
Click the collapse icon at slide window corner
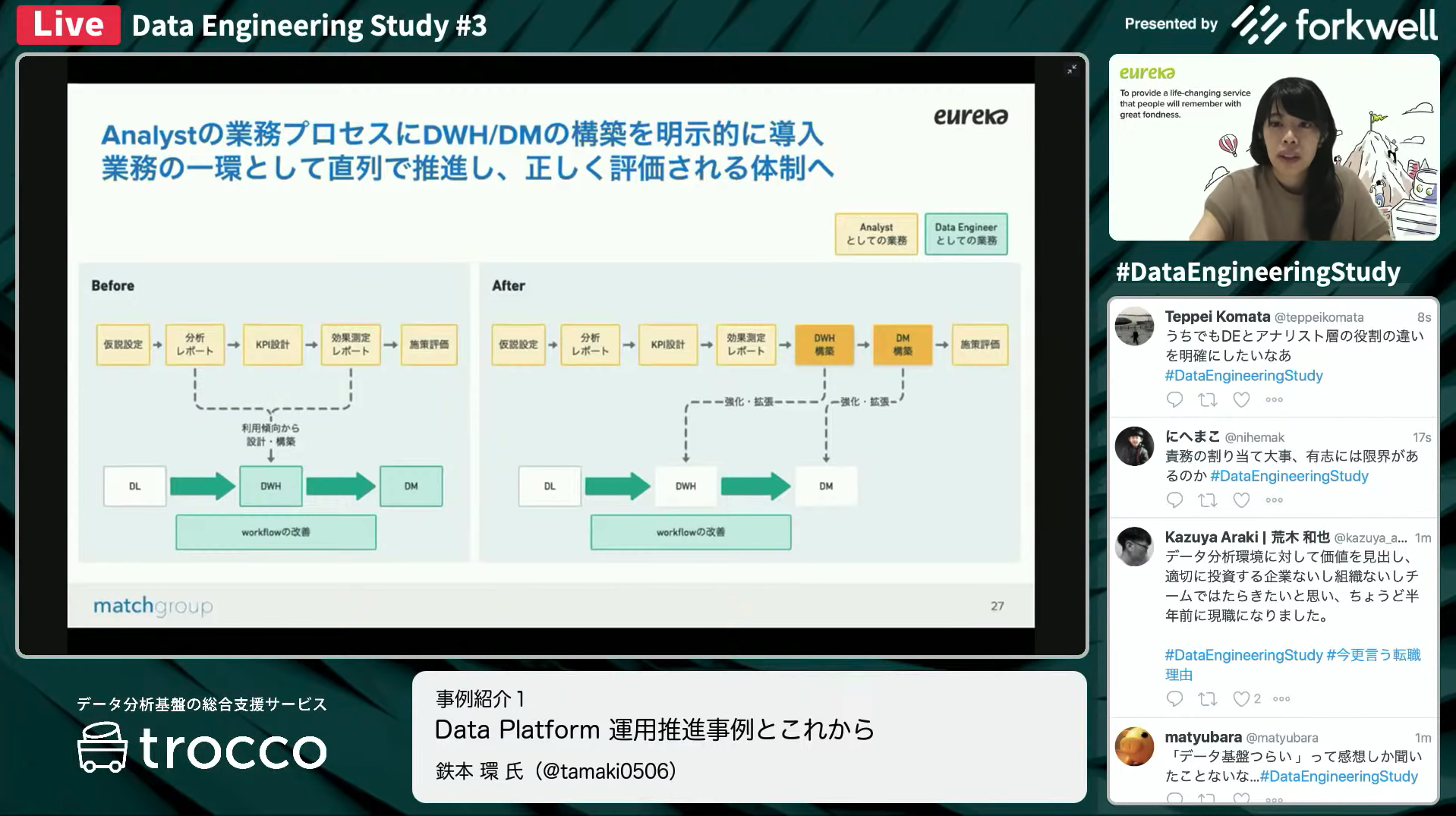(1071, 70)
